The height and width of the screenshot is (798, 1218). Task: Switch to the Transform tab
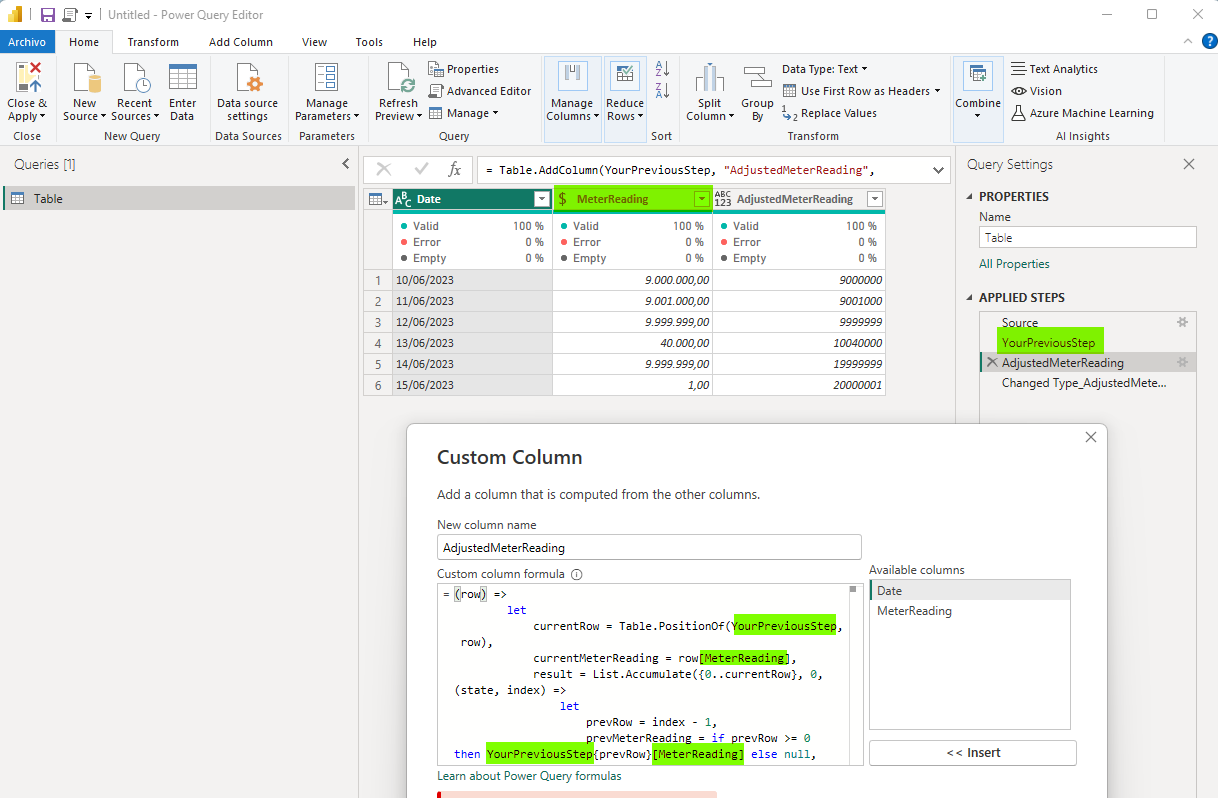click(153, 42)
